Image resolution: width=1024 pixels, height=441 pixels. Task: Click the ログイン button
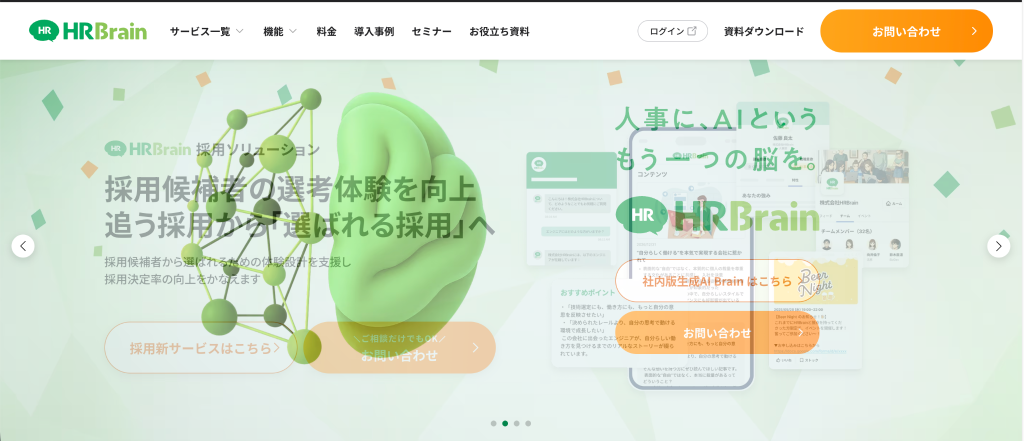(673, 31)
